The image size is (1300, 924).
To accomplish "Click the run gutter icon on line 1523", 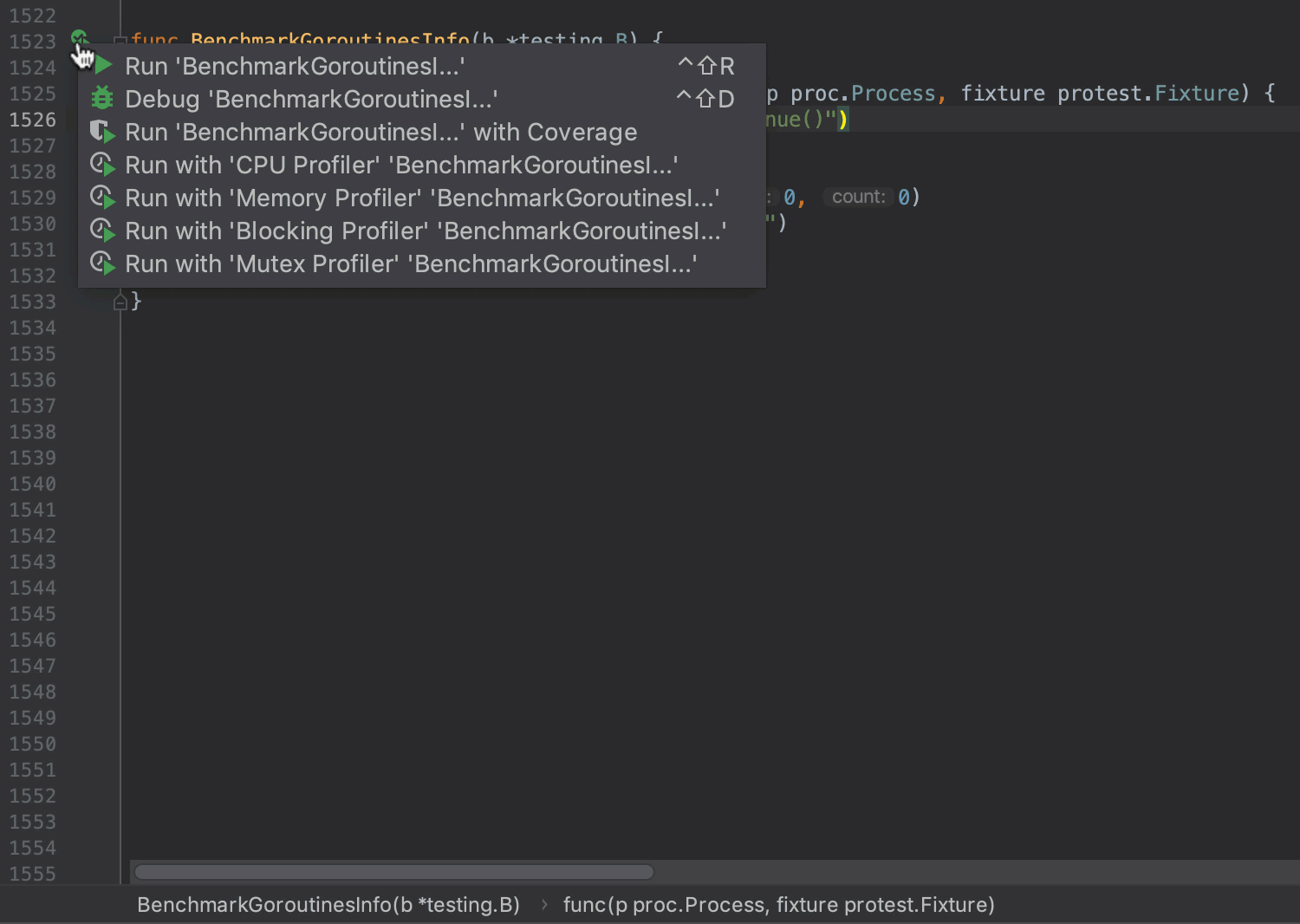I will (79, 38).
